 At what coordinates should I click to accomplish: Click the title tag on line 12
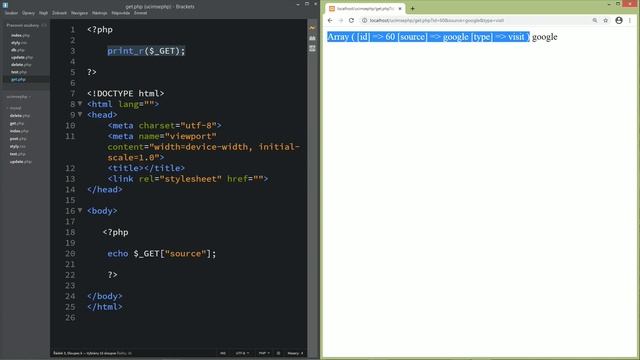[146, 168]
